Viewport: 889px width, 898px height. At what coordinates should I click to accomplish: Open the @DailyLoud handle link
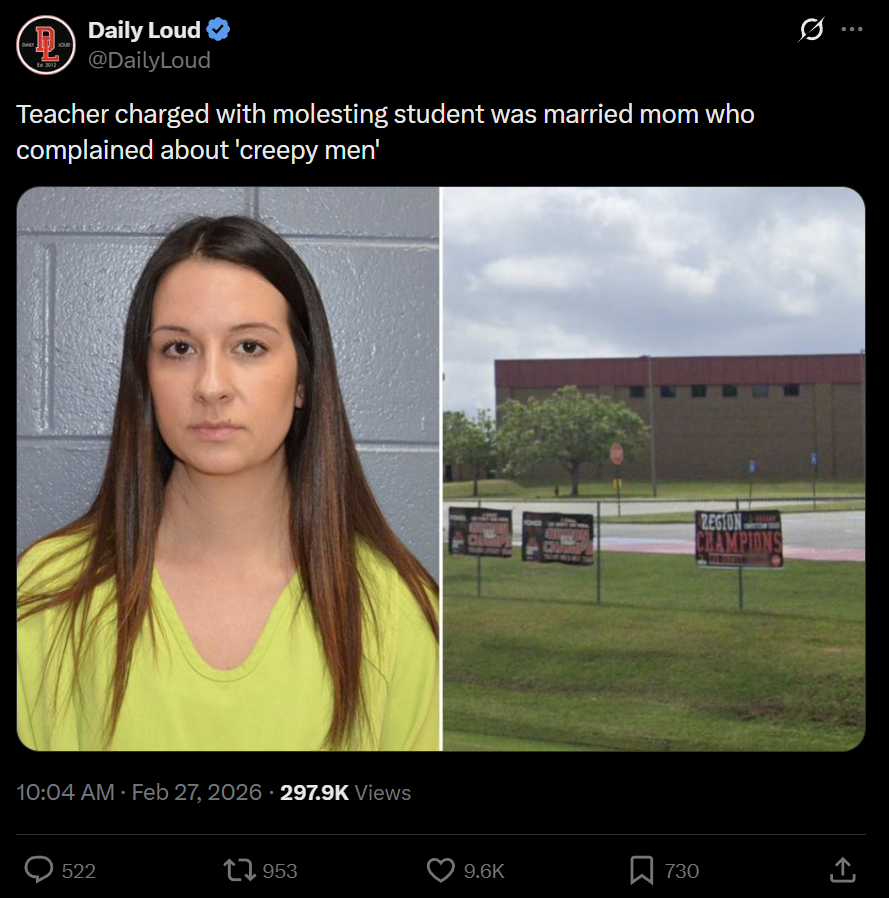[150, 60]
